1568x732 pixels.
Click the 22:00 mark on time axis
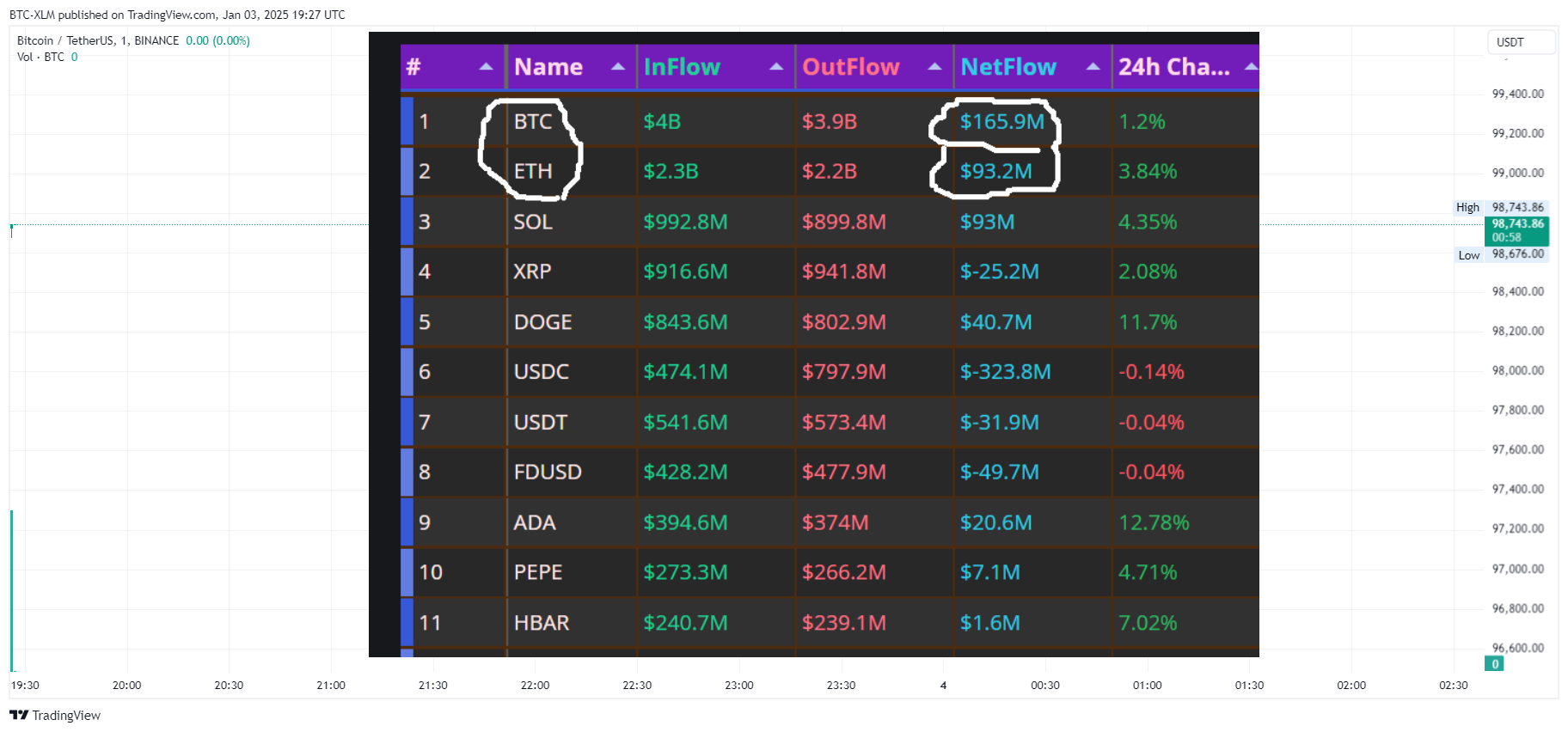535,685
